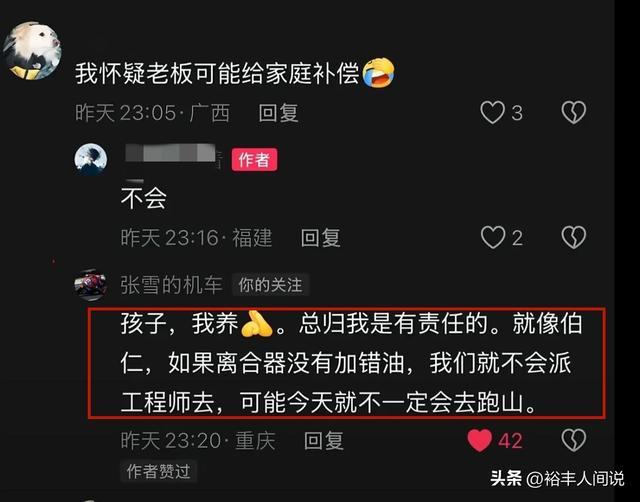This screenshot has width=640, height=502.
Task: Tap the 我怀疑老板可能给家庭补偿 comment text
Action: point(217,74)
